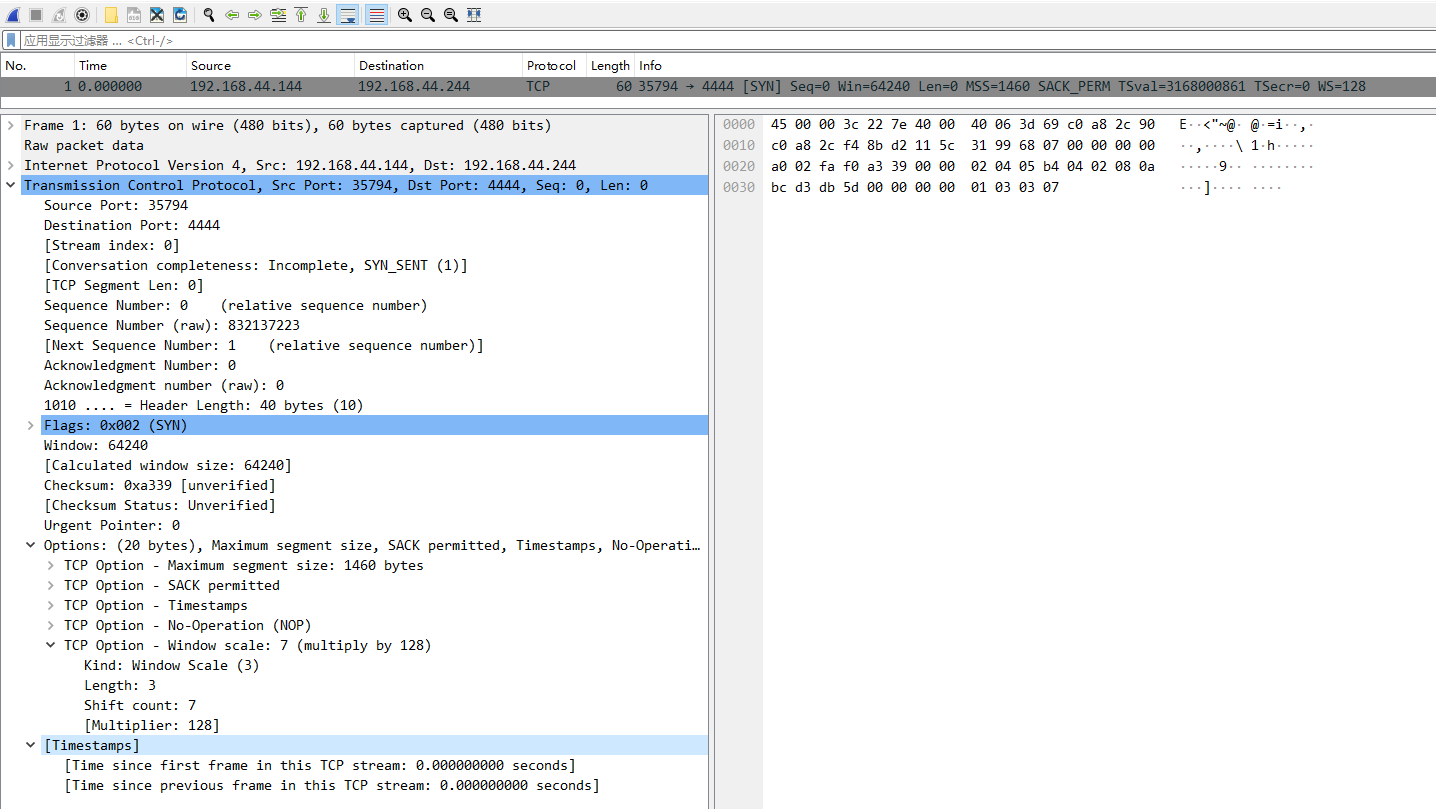Expand the Frame 1 tree node
1436x809 pixels.
(11, 125)
